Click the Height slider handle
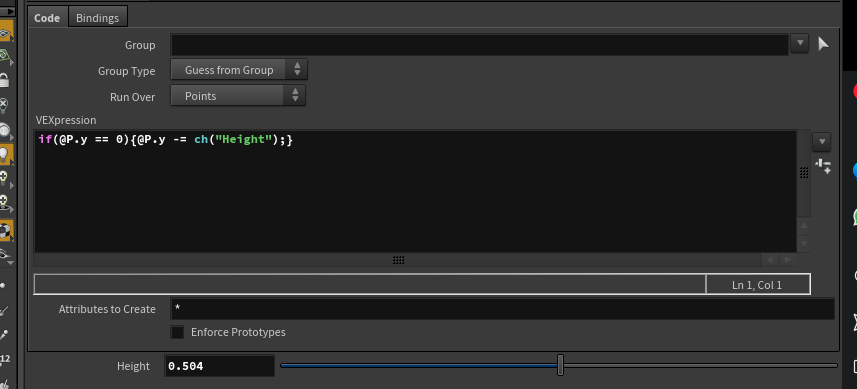857x389 pixels. [560, 365]
